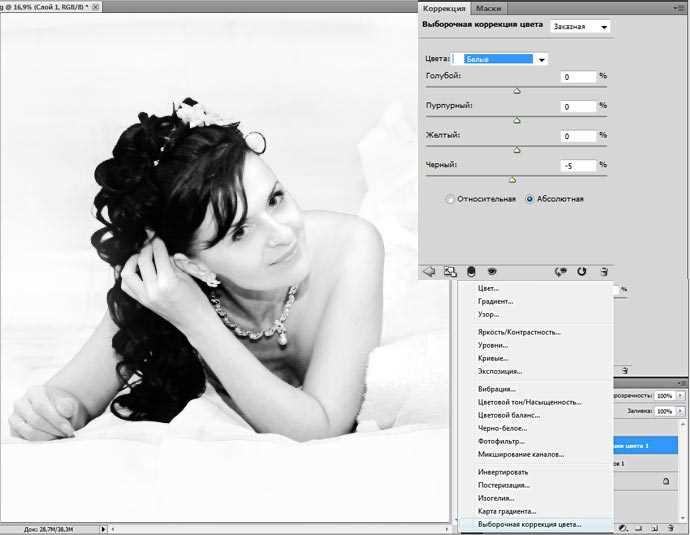Viewport: 690px width, 535px height.
Task: Choose Изогелия... from the menu
Action: [x=496, y=498]
